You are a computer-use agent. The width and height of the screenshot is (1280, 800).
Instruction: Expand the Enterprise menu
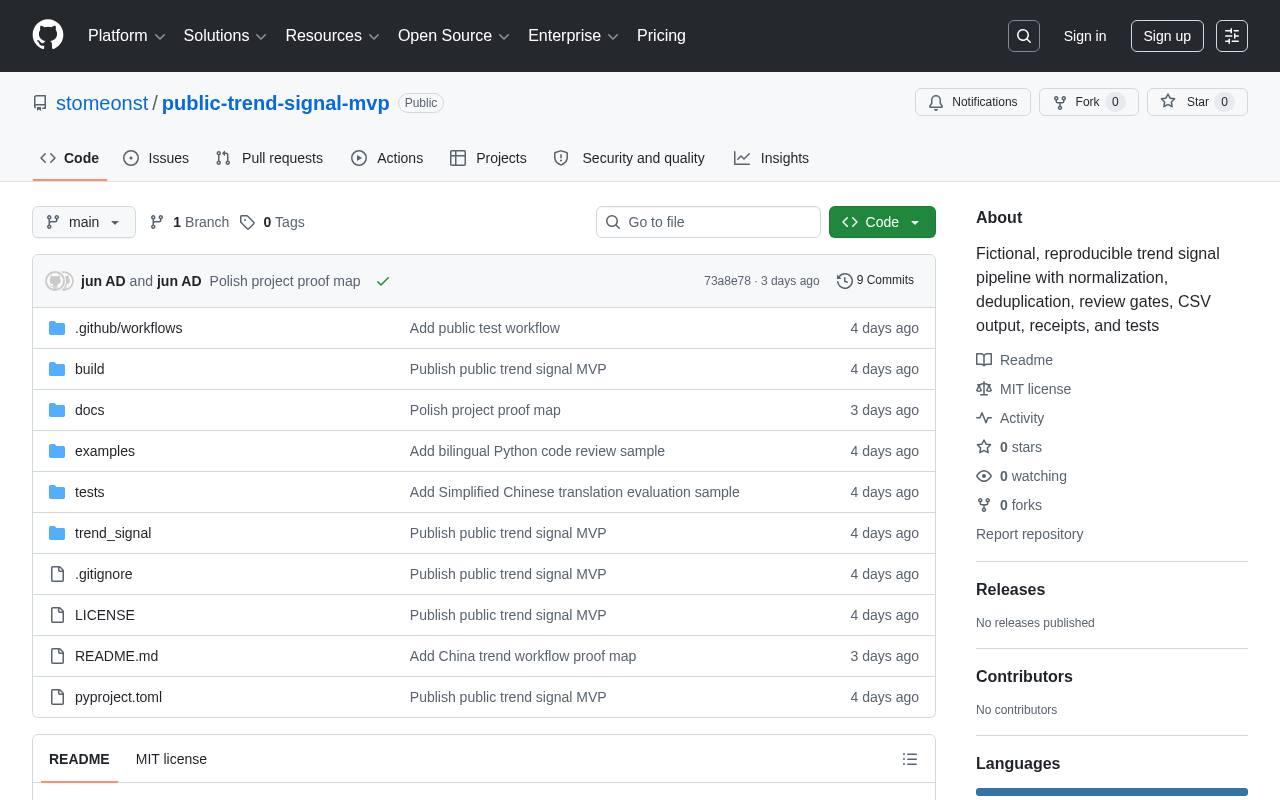pyautogui.click(x=573, y=36)
